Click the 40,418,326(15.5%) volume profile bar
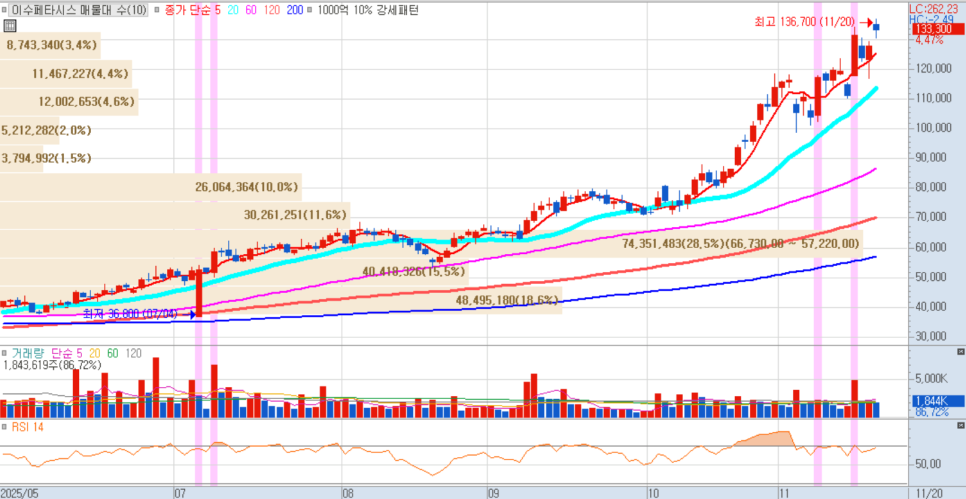966x499 pixels. [234, 272]
